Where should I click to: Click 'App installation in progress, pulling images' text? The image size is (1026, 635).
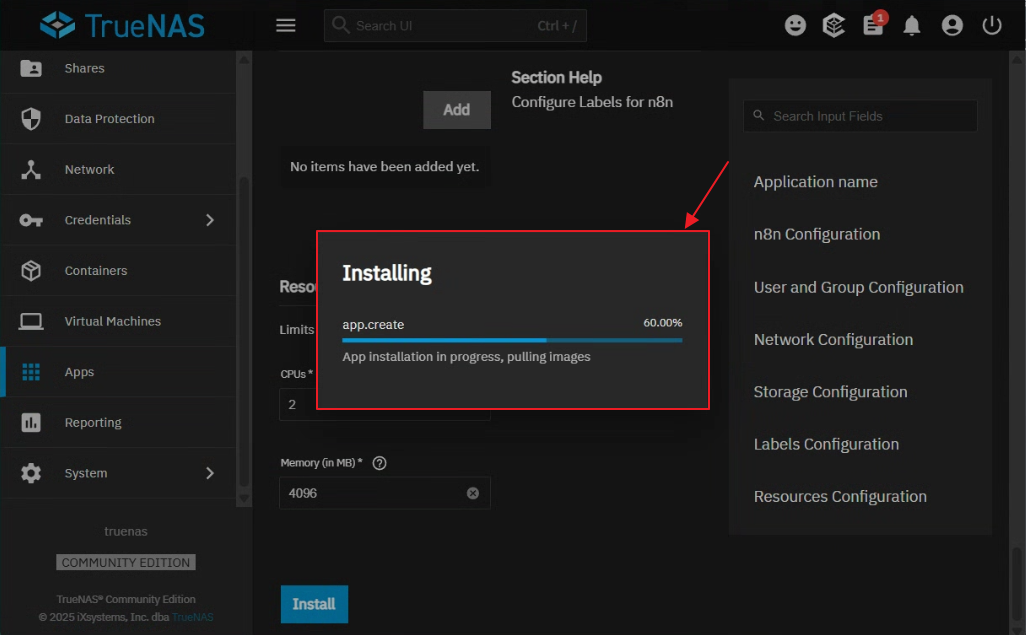(466, 357)
